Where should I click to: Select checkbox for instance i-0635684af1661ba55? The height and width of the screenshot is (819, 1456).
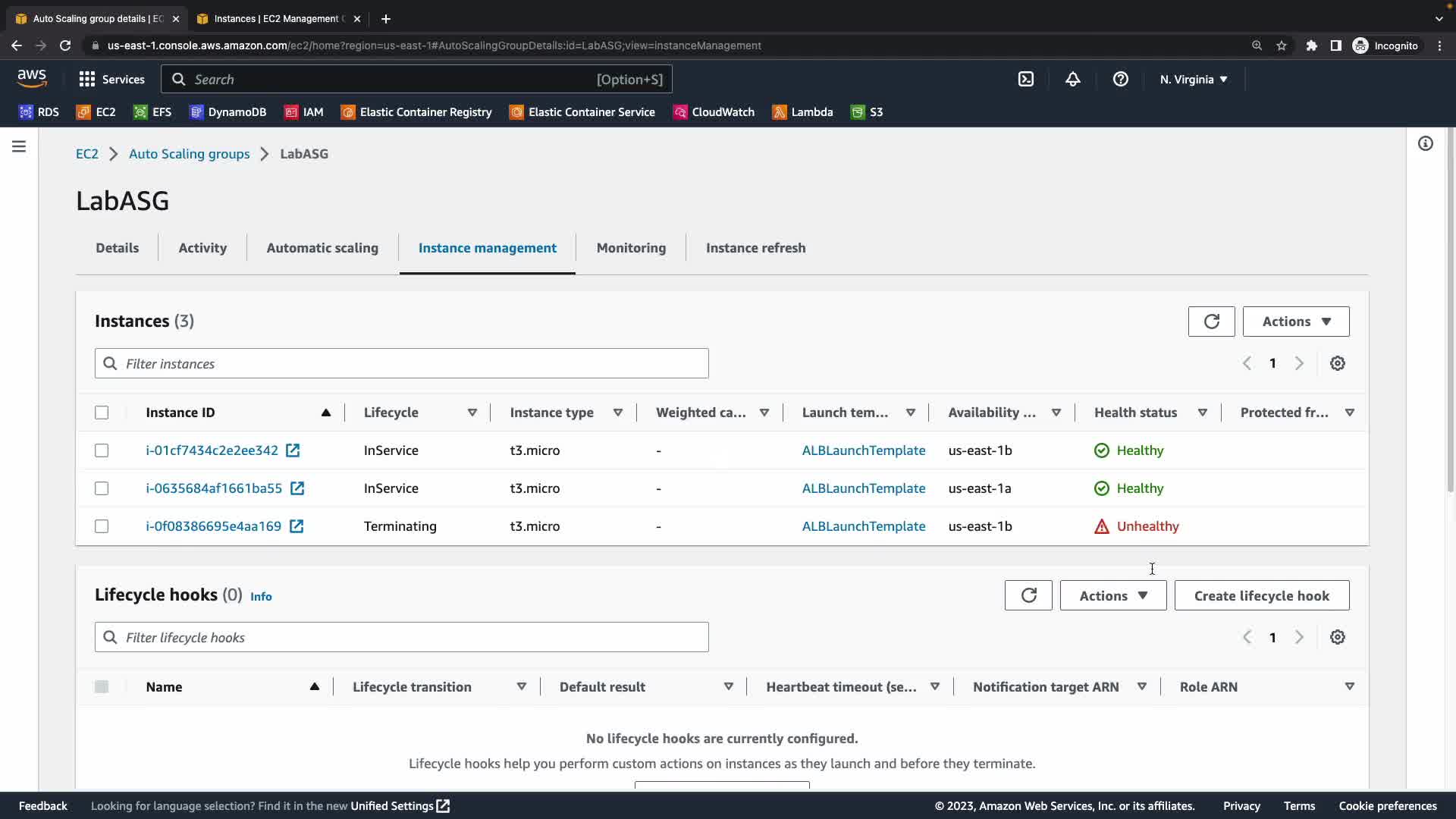[x=102, y=488]
